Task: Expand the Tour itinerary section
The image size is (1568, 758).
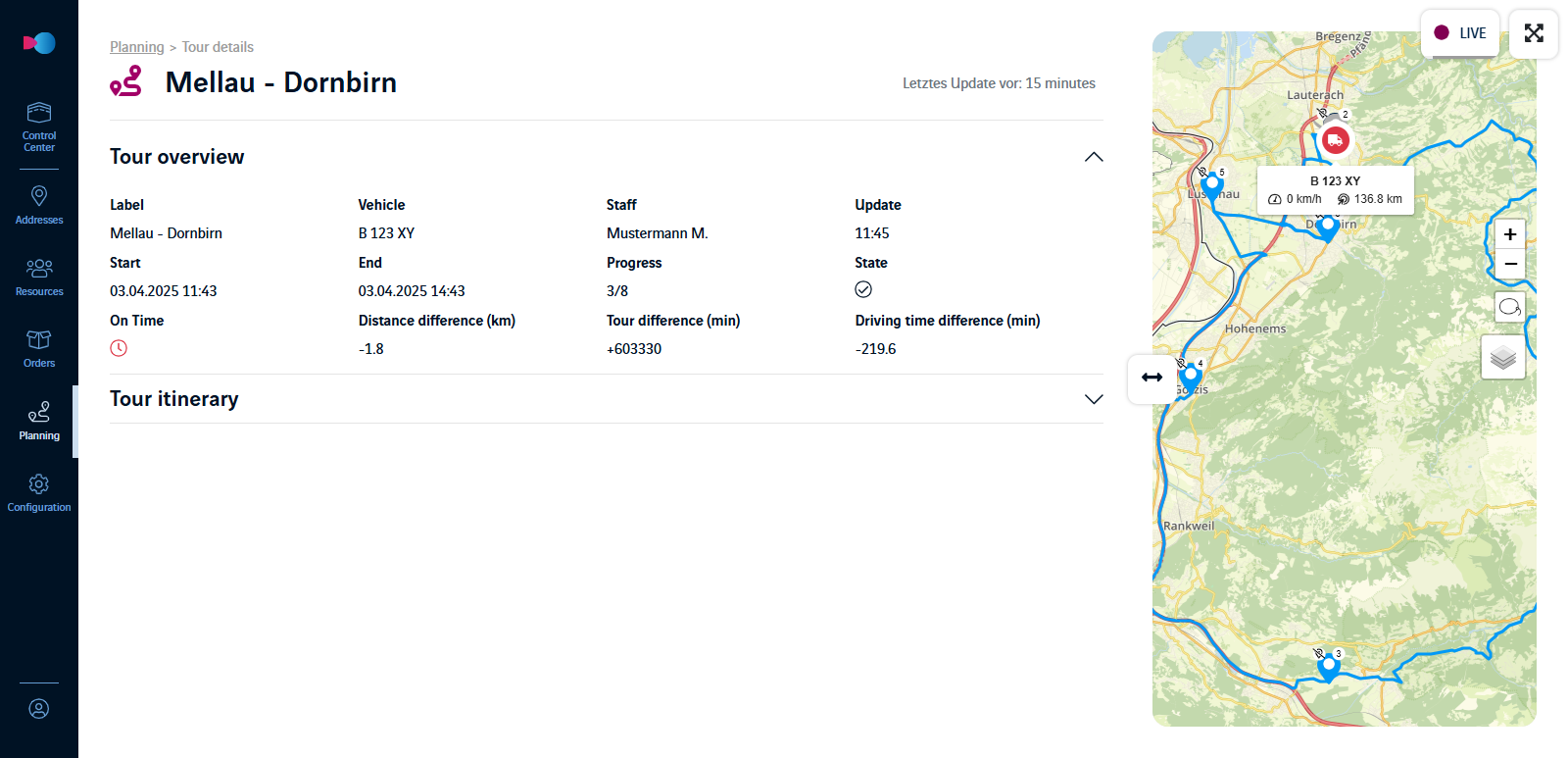Action: (1094, 399)
